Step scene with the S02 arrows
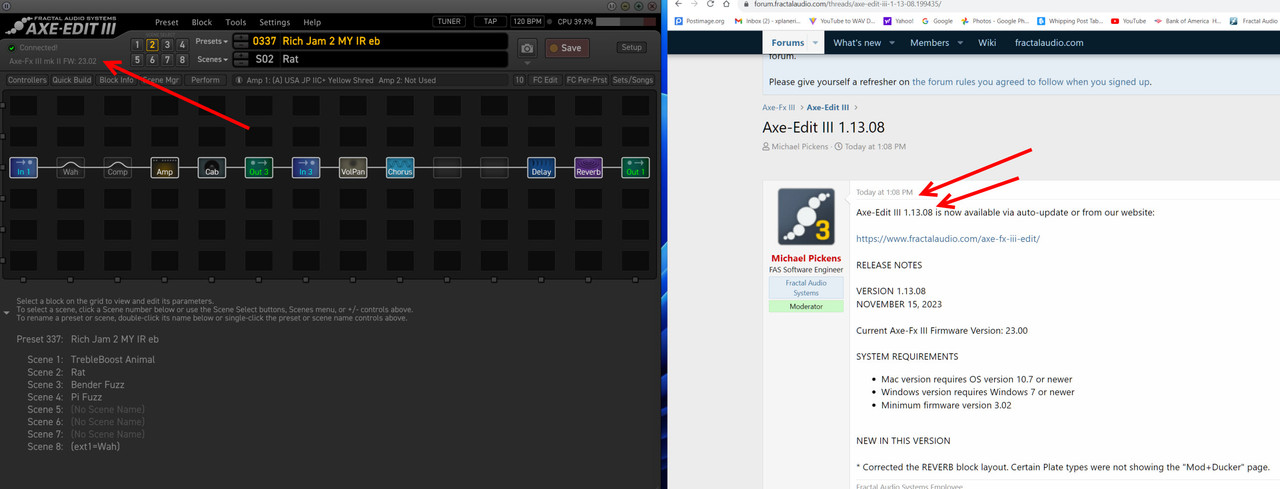Image resolution: width=1280 pixels, height=489 pixels. (x=240, y=59)
